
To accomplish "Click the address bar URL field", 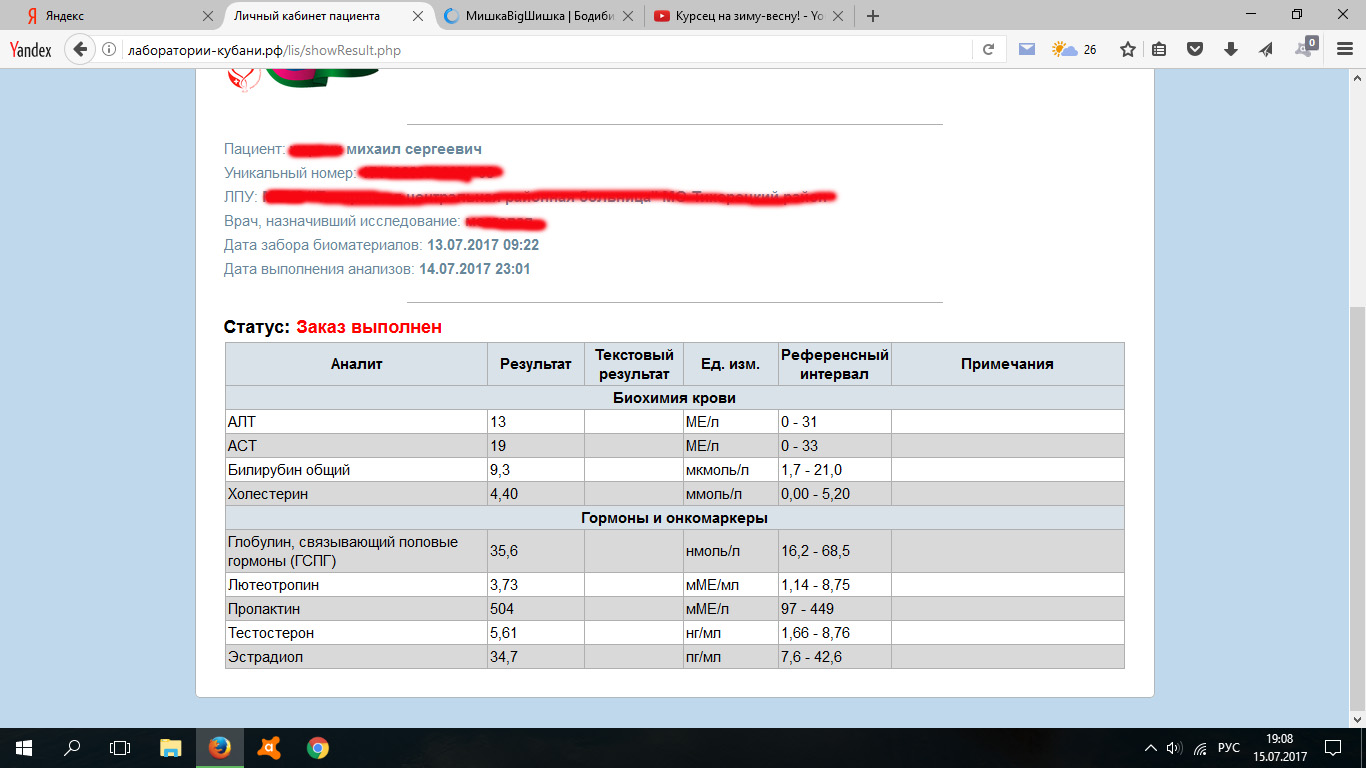I will pyautogui.click(x=540, y=50).
